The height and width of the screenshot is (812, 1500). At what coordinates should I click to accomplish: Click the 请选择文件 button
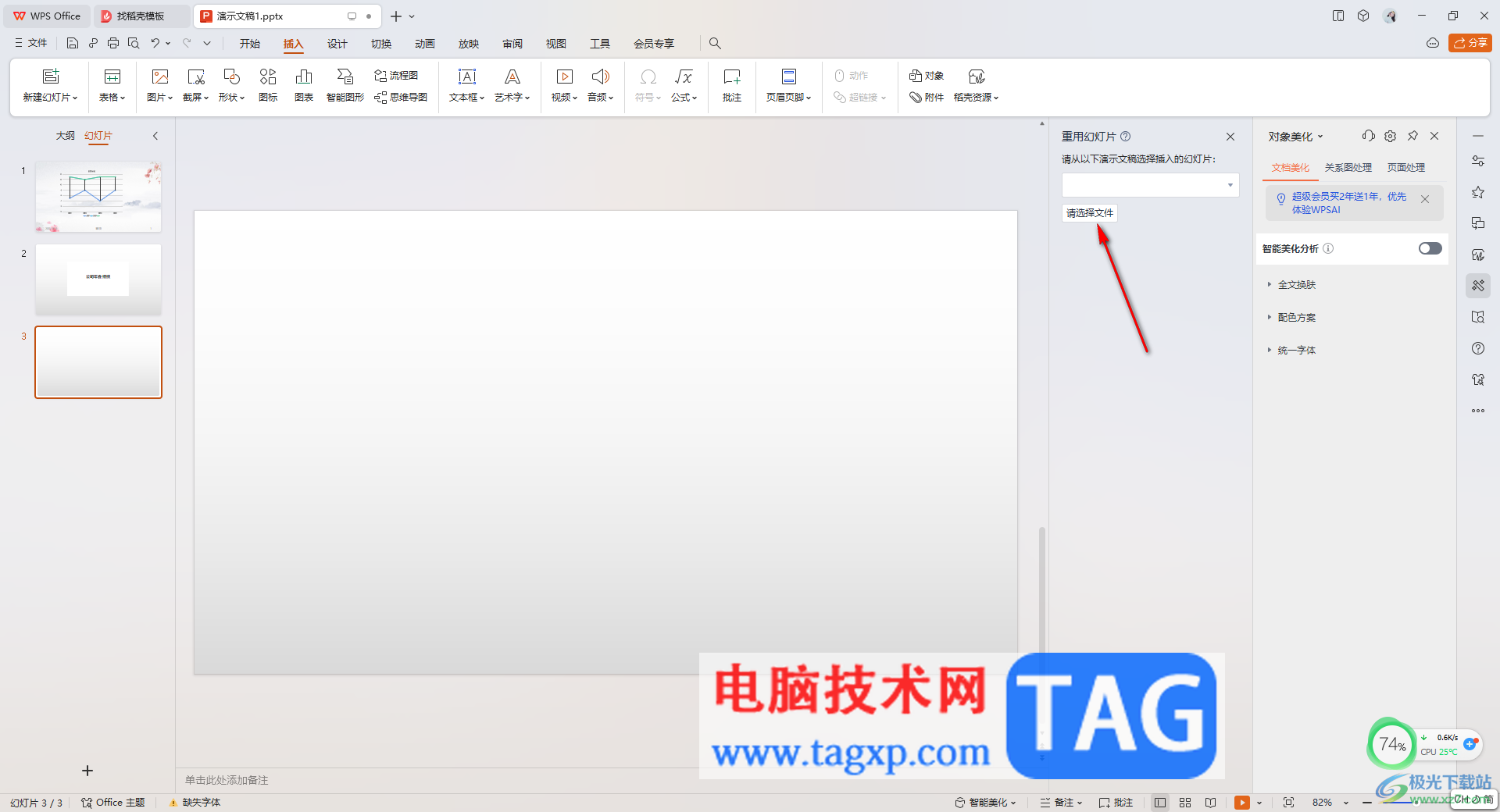click(x=1090, y=213)
